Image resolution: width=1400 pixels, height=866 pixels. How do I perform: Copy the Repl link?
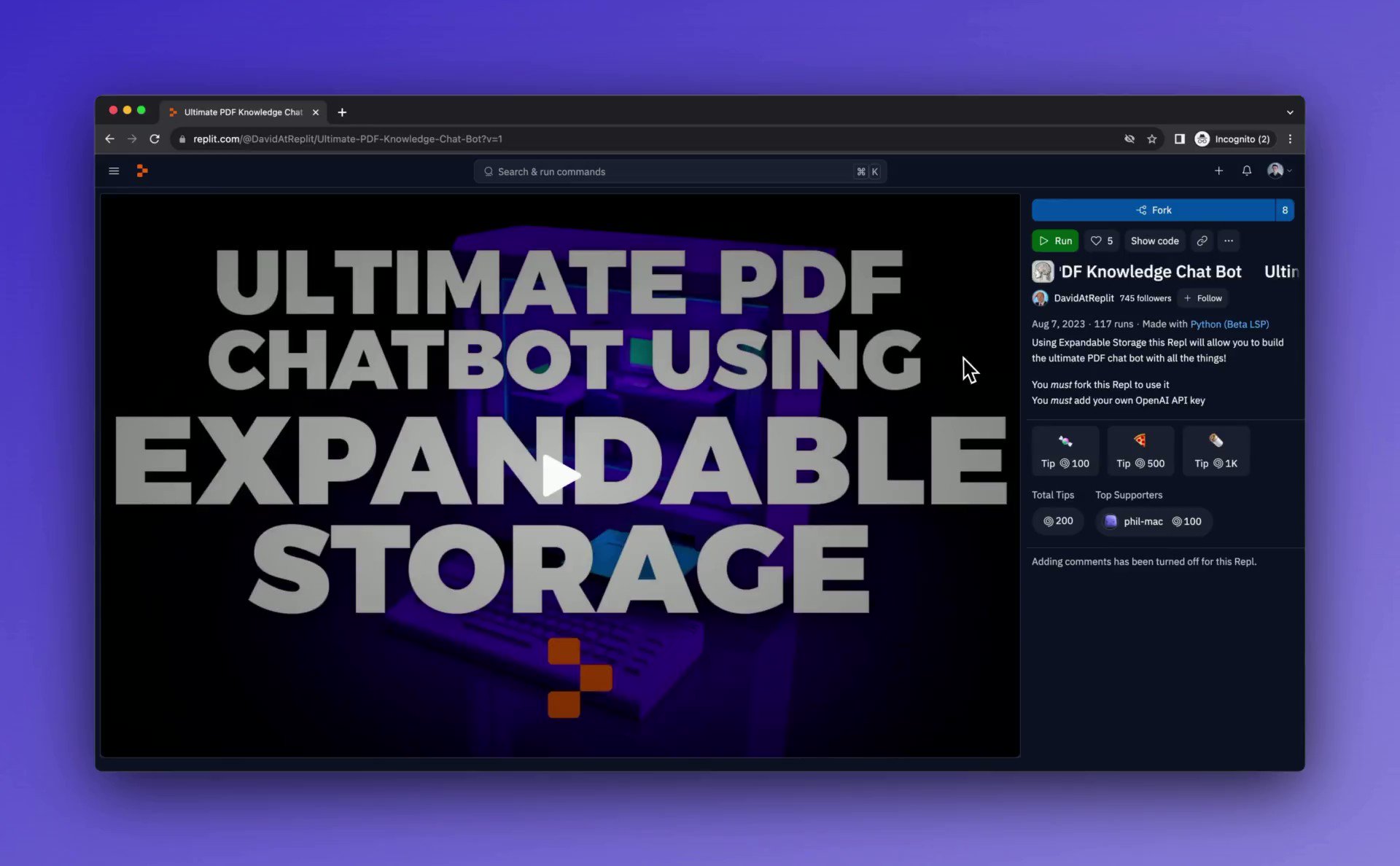pos(1202,241)
